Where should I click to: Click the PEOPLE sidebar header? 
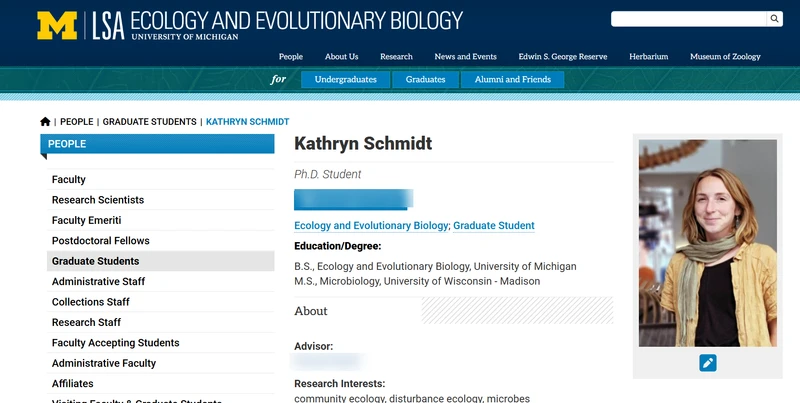(x=157, y=144)
